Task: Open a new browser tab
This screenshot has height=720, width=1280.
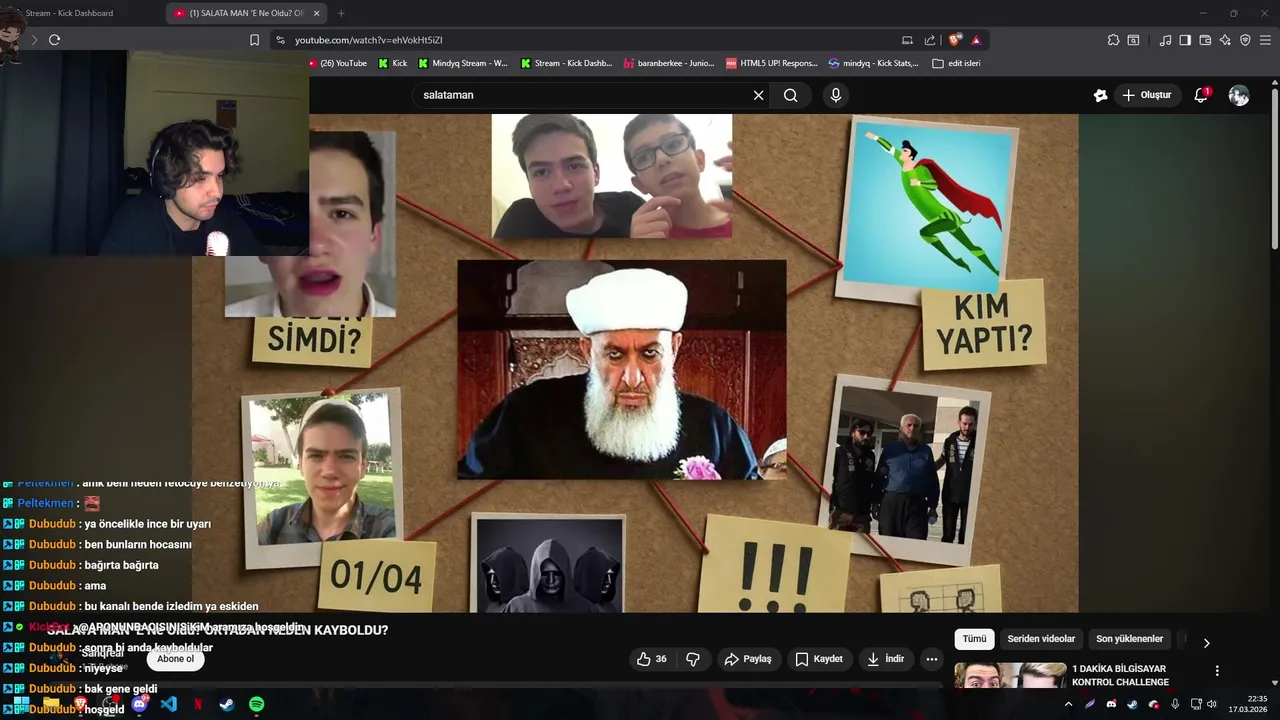Action: [341, 13]
